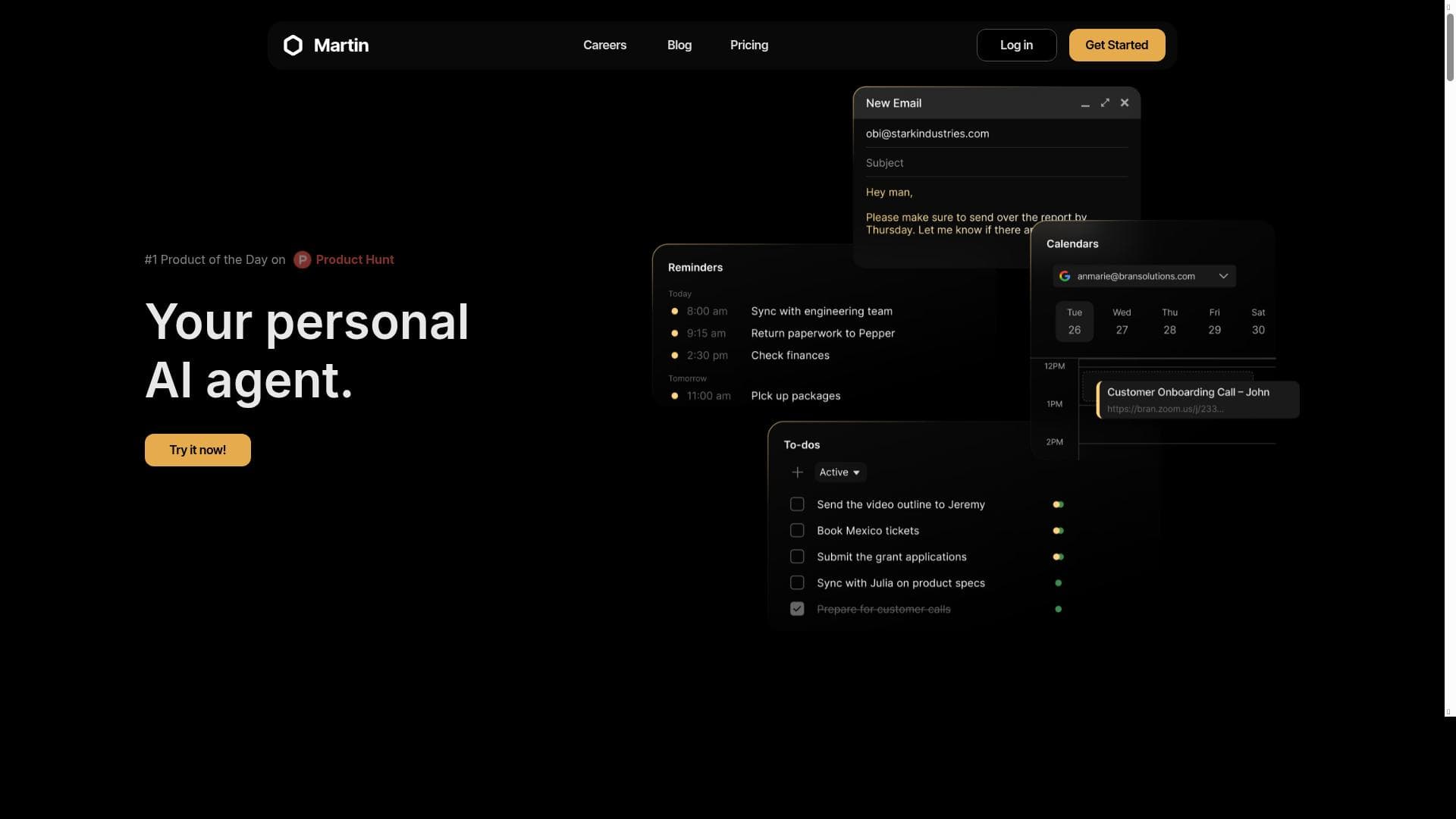
Task: Click the Google icon in Calendars
Action: click(x=1065, y=276)
